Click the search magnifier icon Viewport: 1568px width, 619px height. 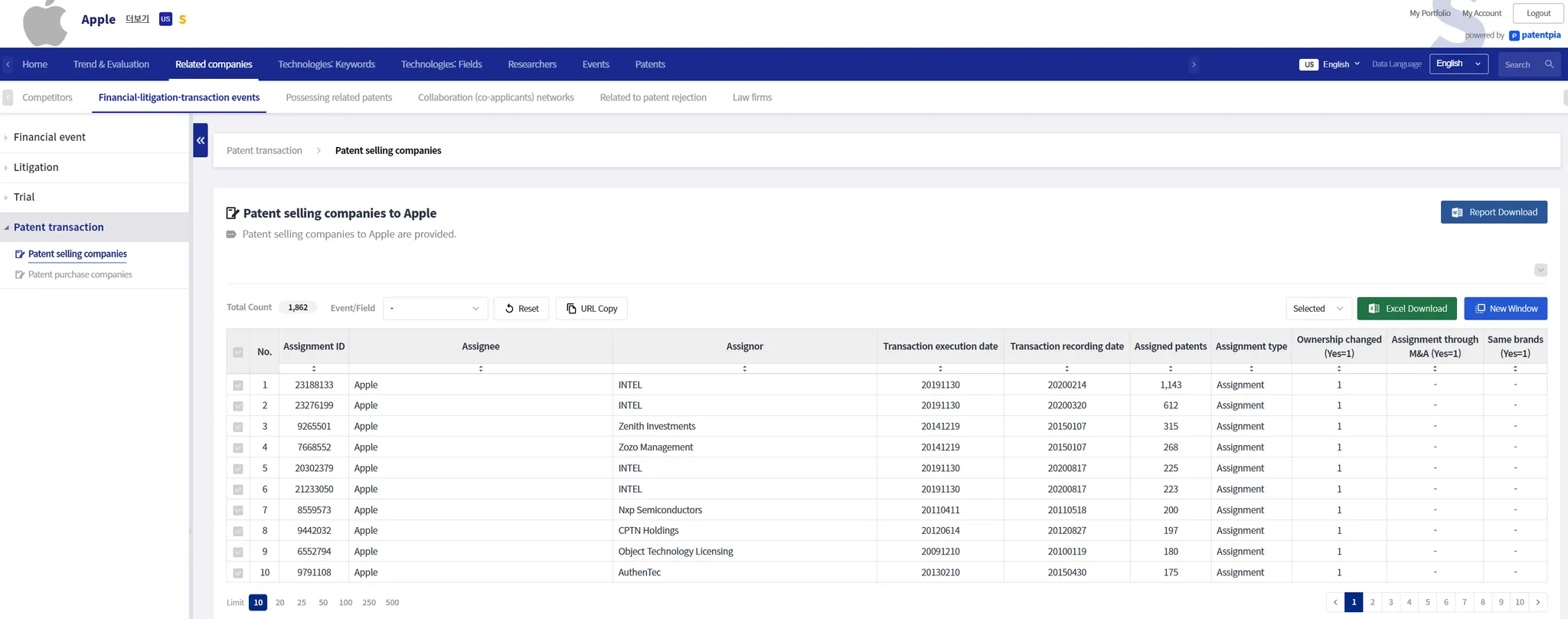[x=1549, y=64]
